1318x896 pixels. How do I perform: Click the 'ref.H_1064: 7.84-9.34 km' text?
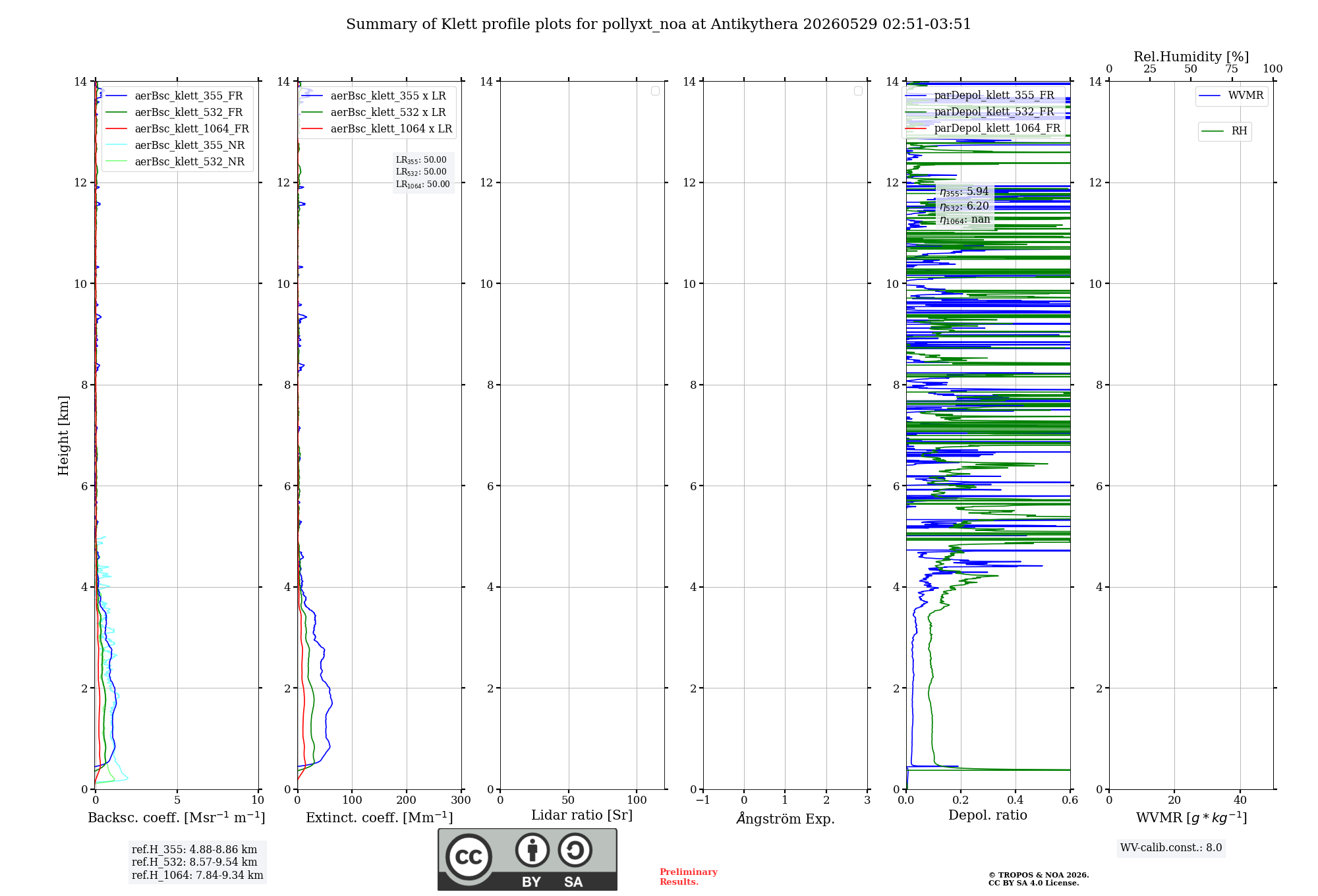tap(197, 876)
